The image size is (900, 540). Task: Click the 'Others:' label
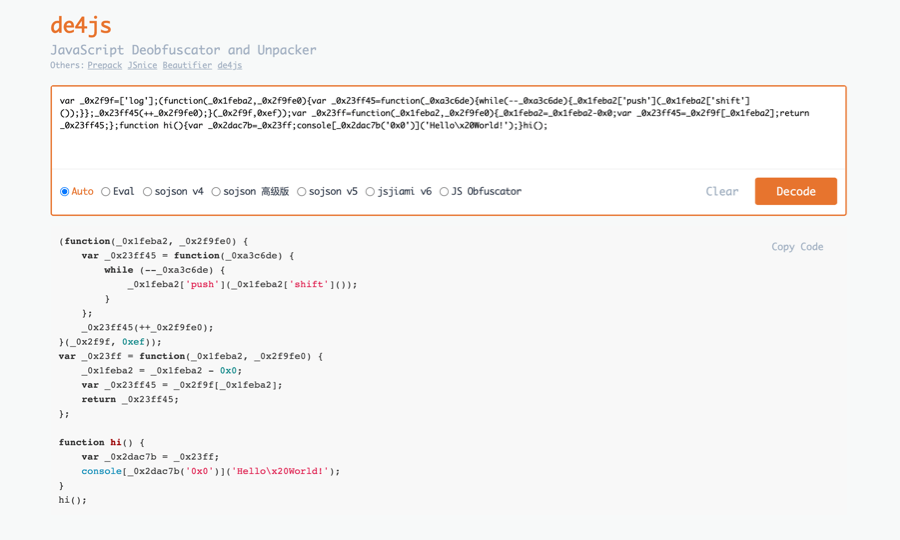point(67,65)
